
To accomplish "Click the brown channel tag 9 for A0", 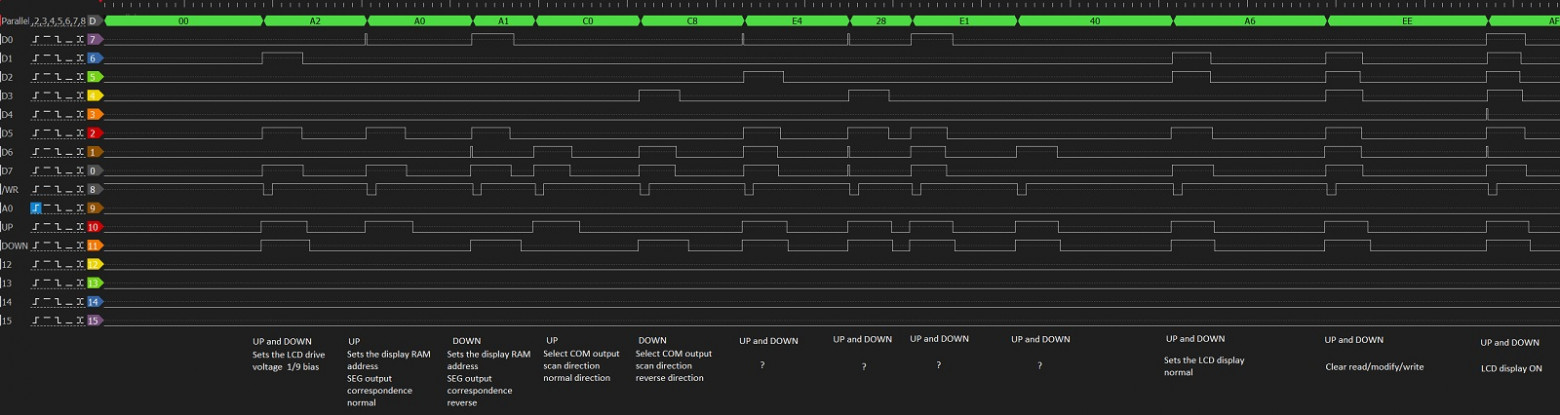I will point(94,208).
